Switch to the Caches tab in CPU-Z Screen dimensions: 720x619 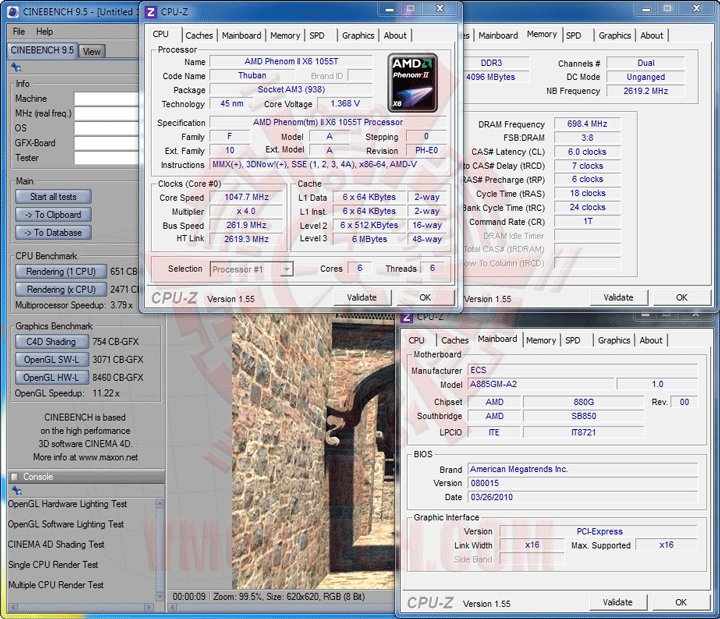199,35
